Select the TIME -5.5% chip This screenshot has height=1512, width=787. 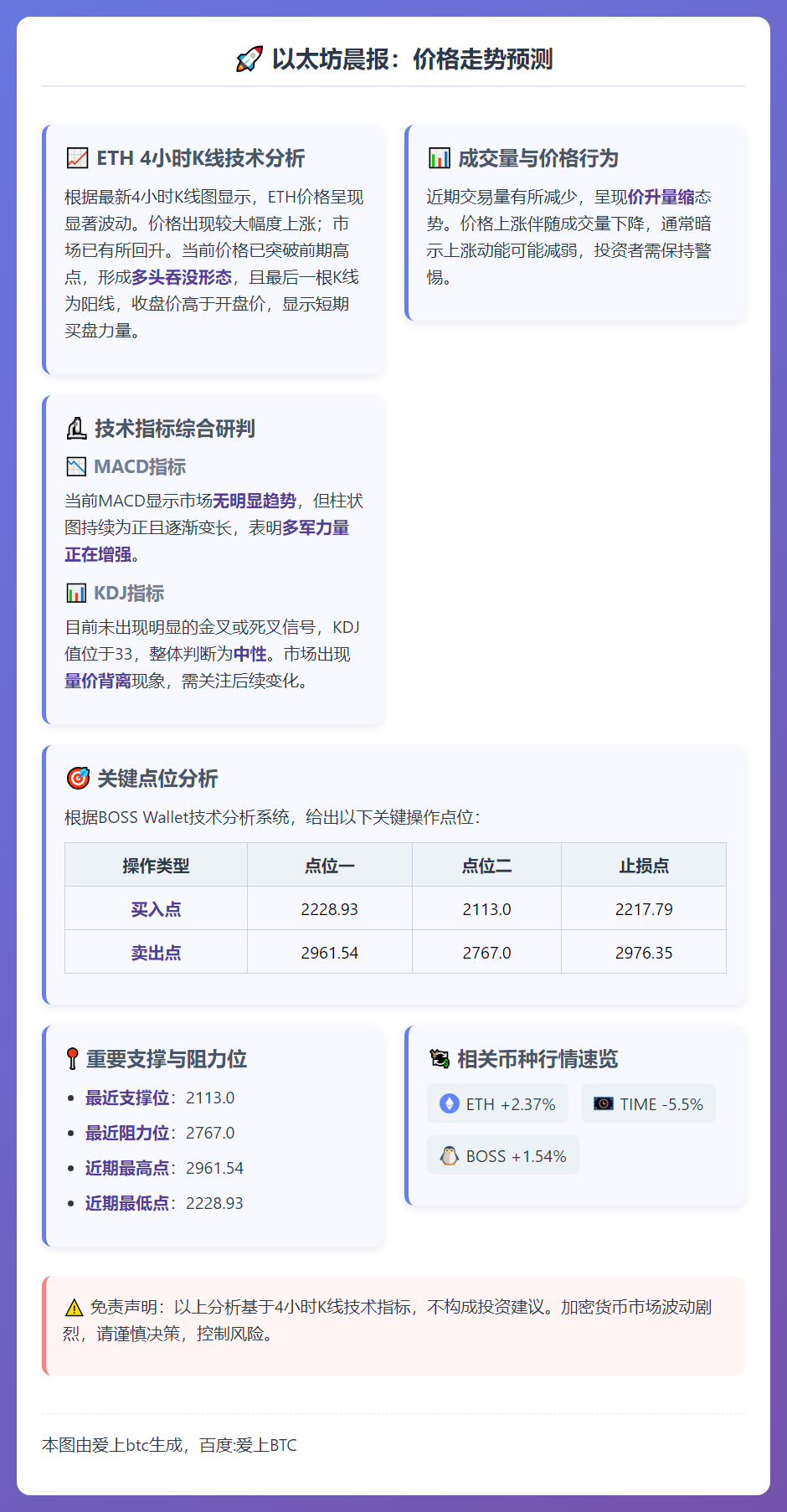pos(648,1103)
